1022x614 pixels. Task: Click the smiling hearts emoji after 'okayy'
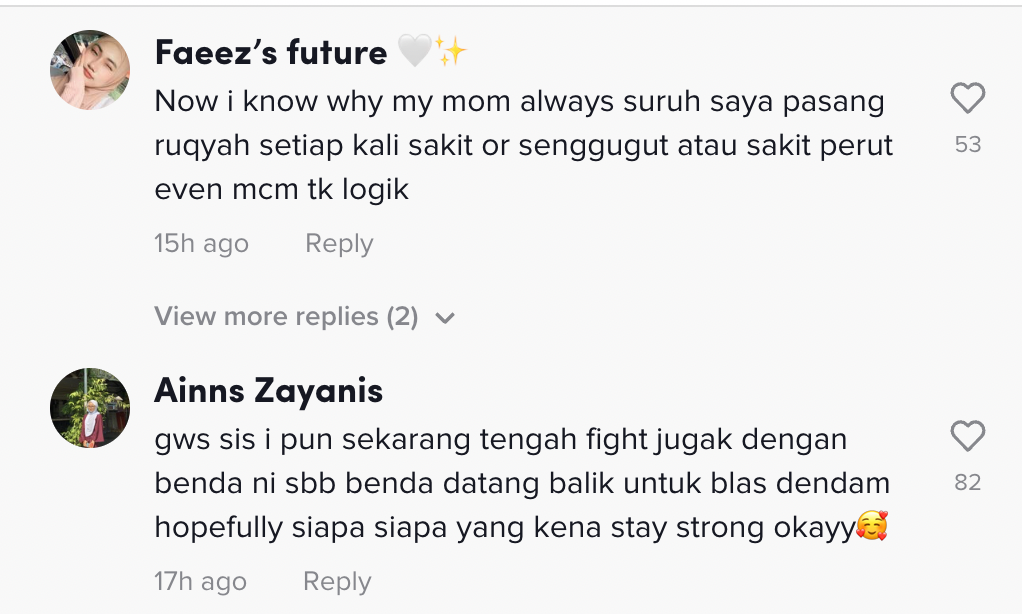(x=873, y=527)
